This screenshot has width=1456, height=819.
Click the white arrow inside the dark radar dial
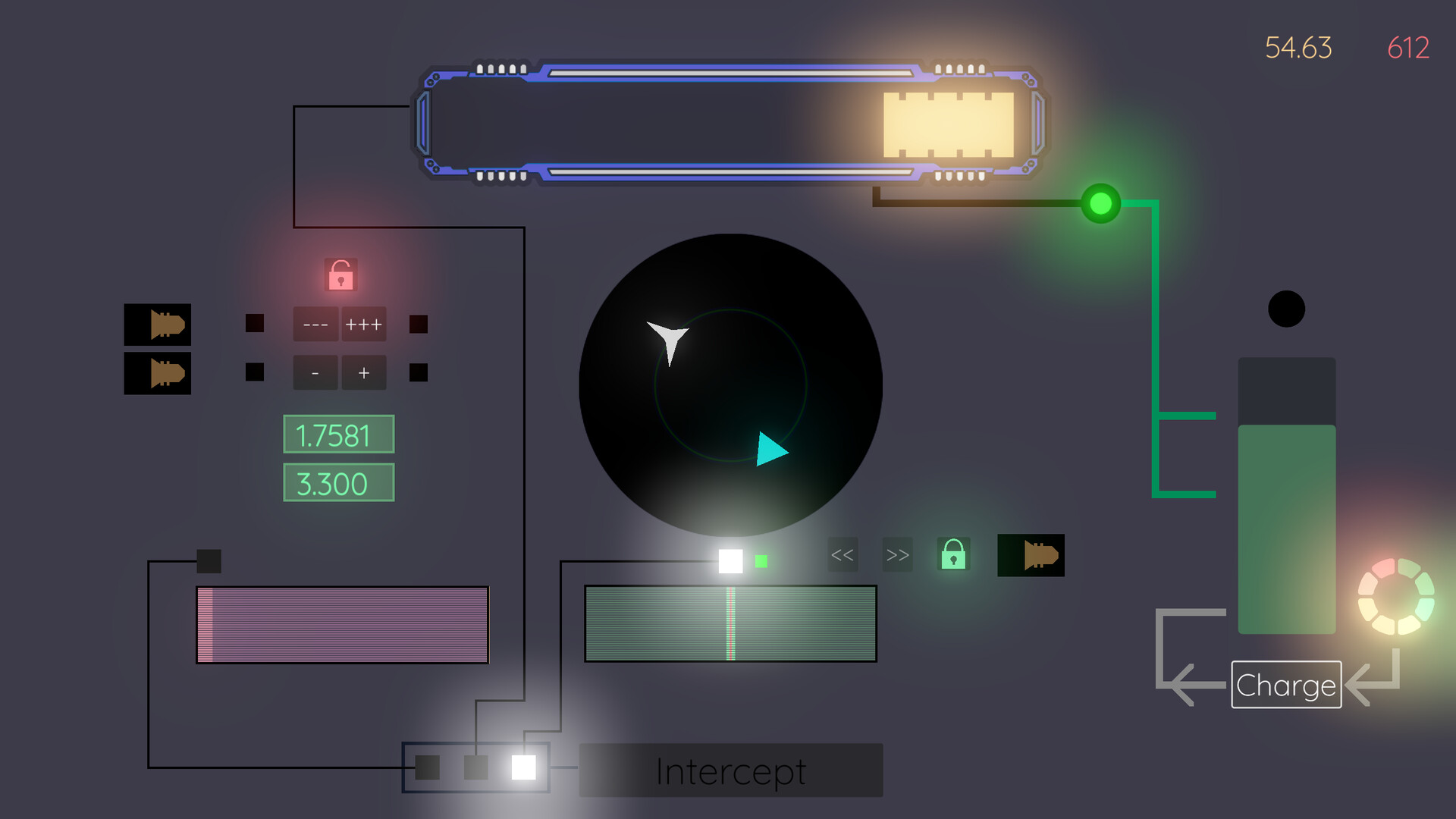click(x=667, y=339)
